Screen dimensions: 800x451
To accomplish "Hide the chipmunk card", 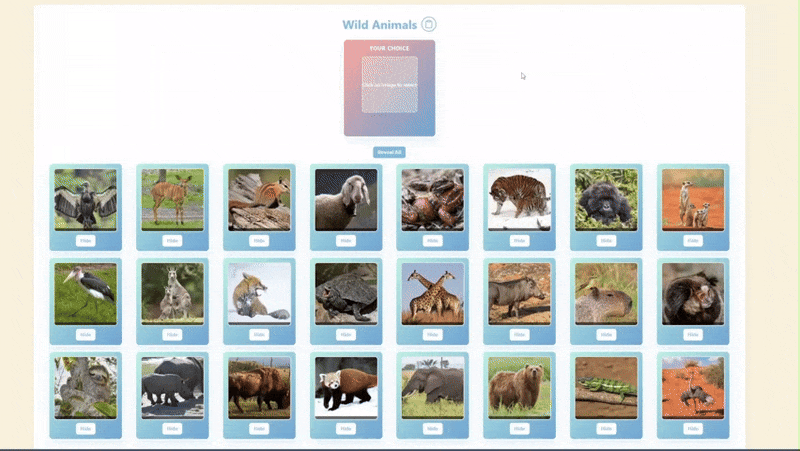I will tap(259, 241).
